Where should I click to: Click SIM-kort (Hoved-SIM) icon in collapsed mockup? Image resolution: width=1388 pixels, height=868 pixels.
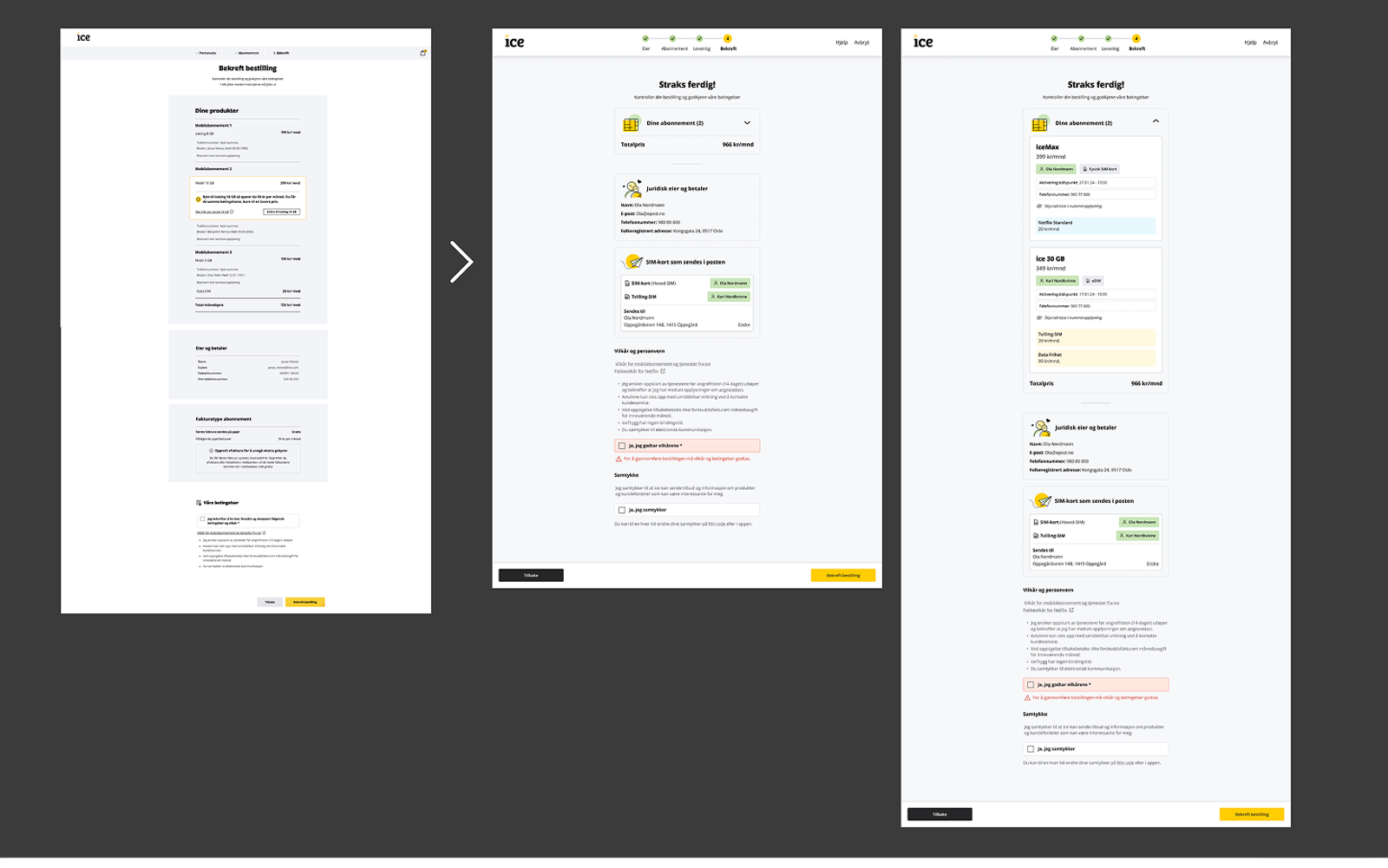pyautogui.click(x=627, y=284)
